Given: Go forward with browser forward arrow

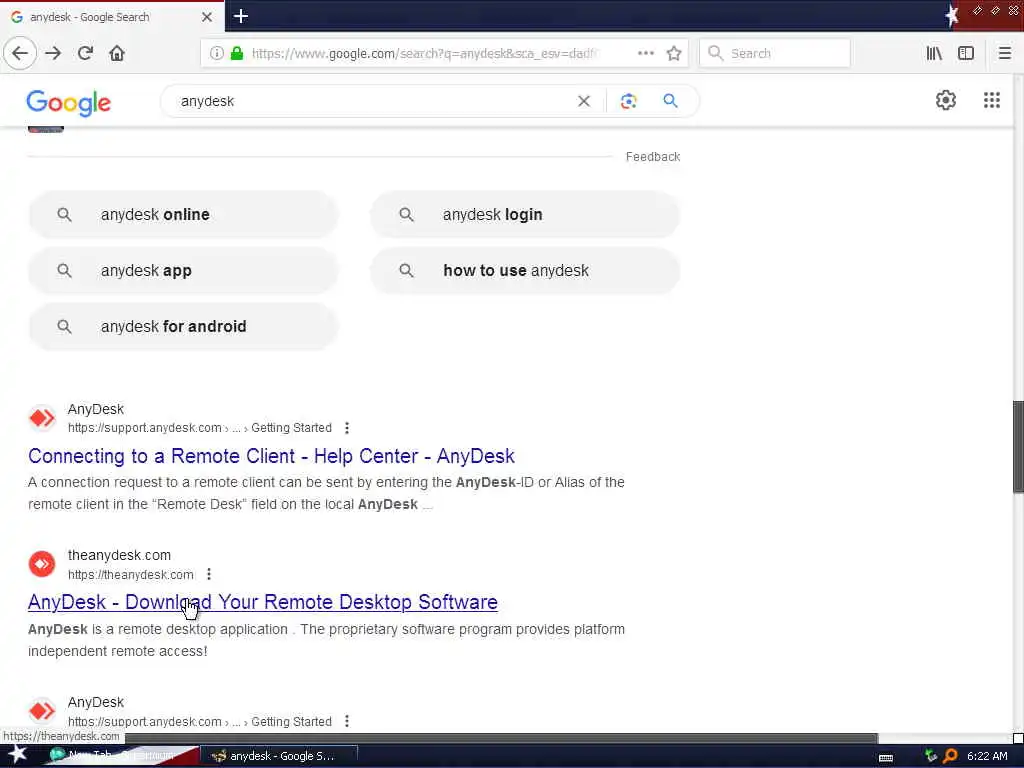Looking at the screenshot, I should click(53, 53).
